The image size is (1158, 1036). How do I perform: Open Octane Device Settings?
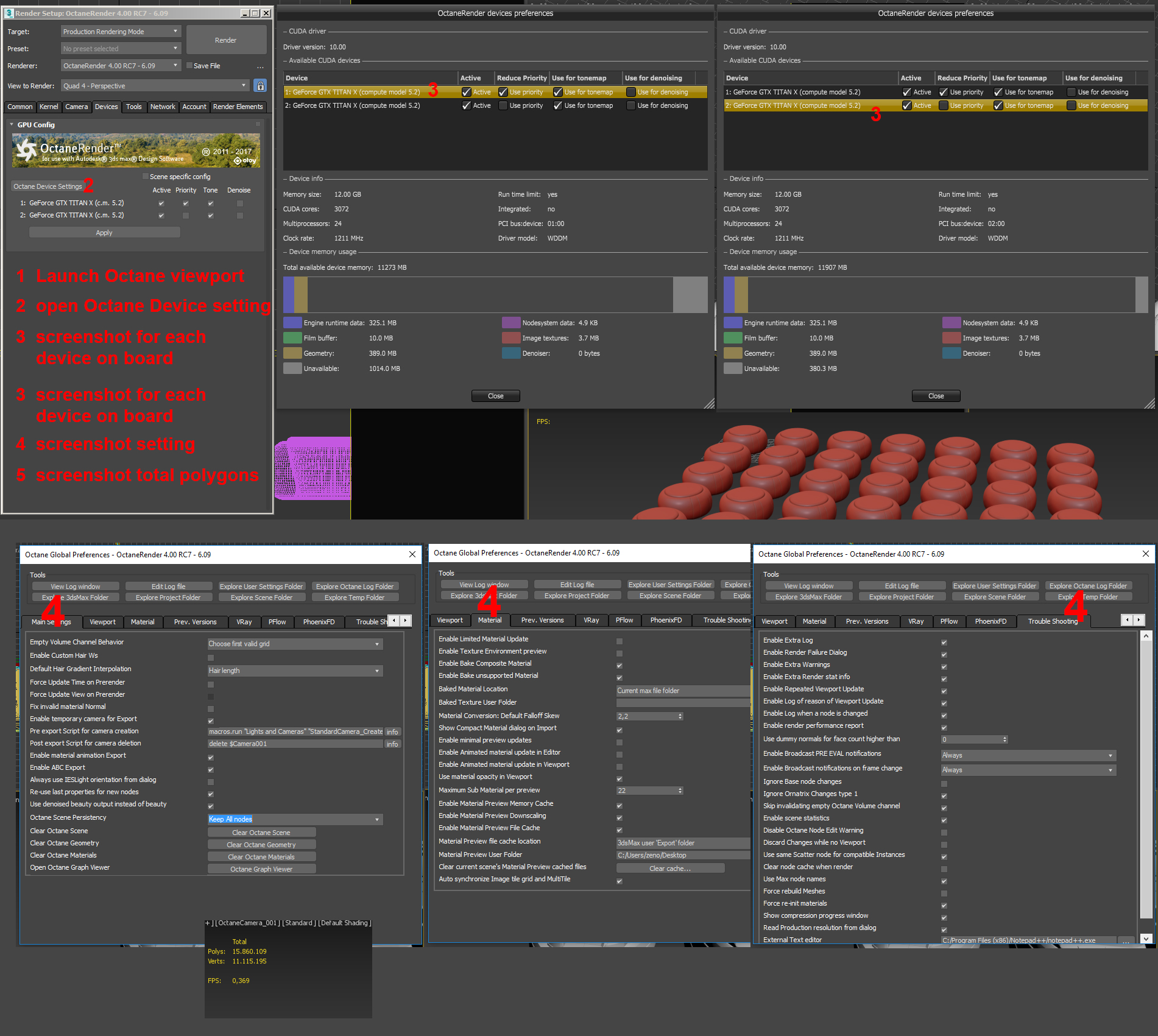click(x=48, y=186)
